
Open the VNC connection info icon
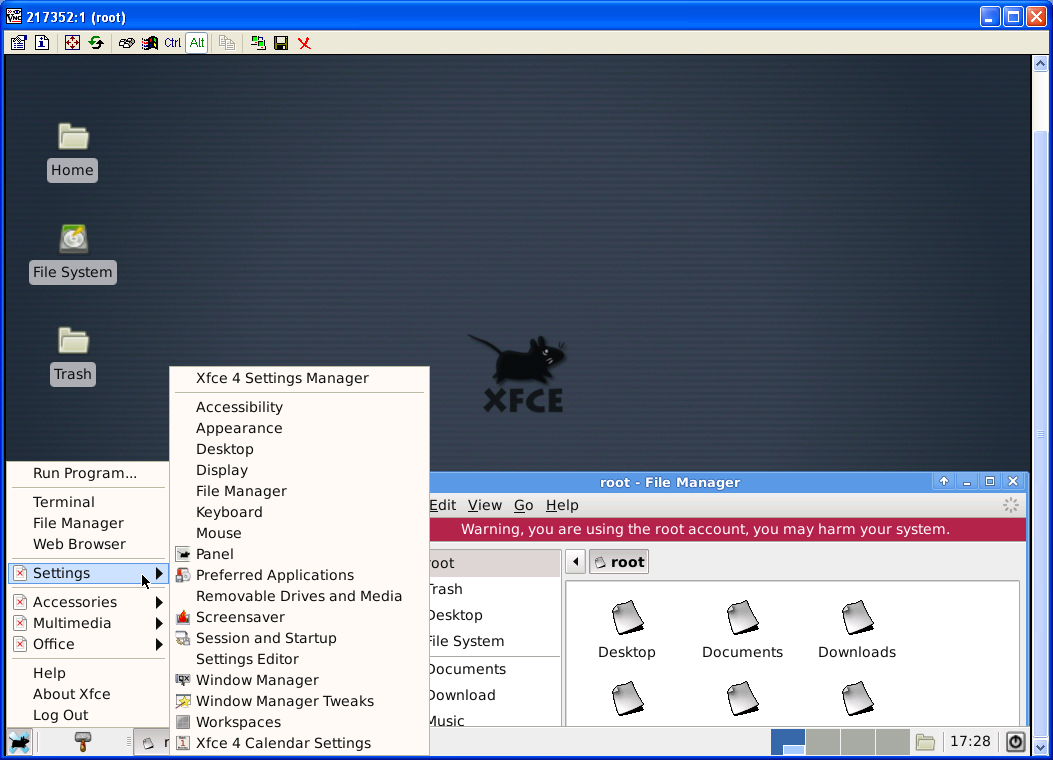pos(42,43)
